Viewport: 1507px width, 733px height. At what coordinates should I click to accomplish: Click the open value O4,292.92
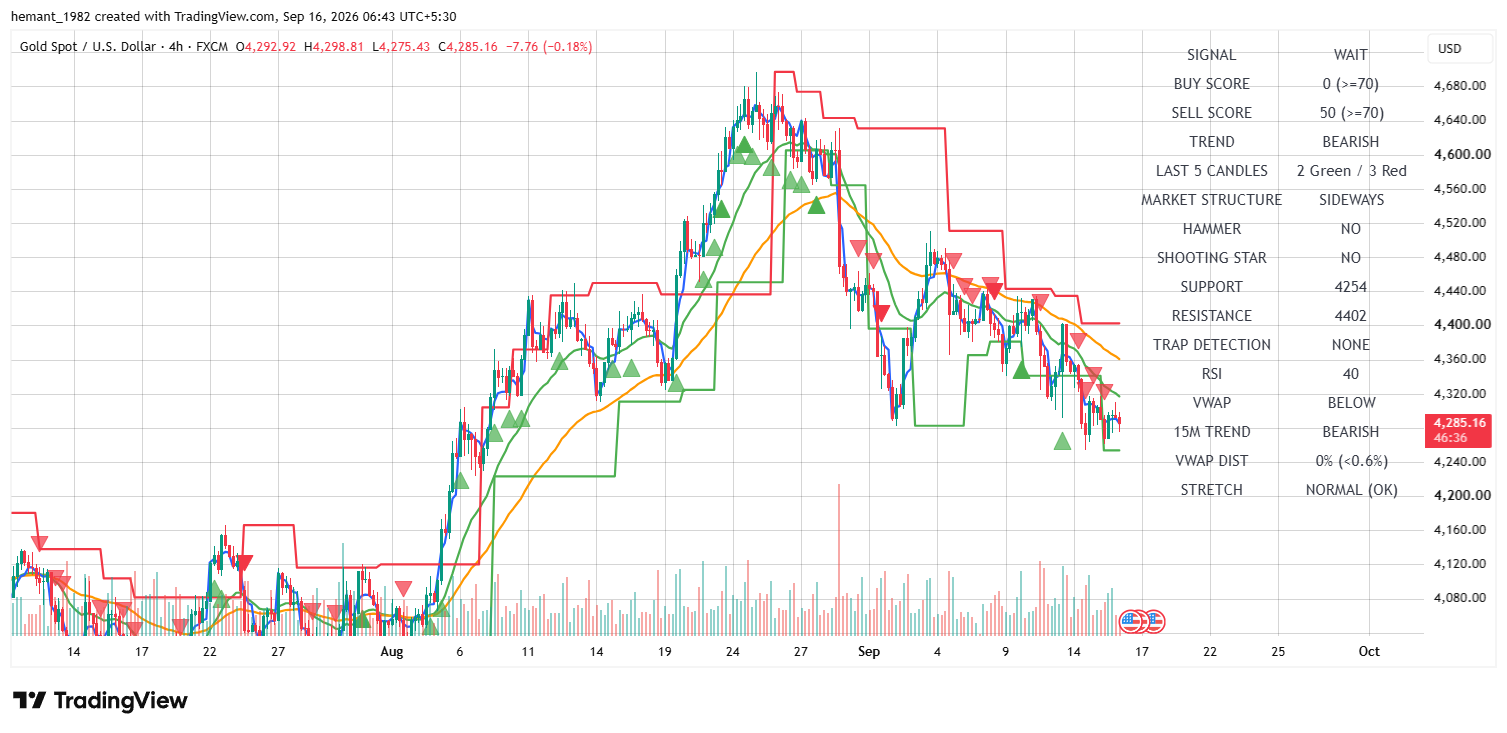[267, 46]
